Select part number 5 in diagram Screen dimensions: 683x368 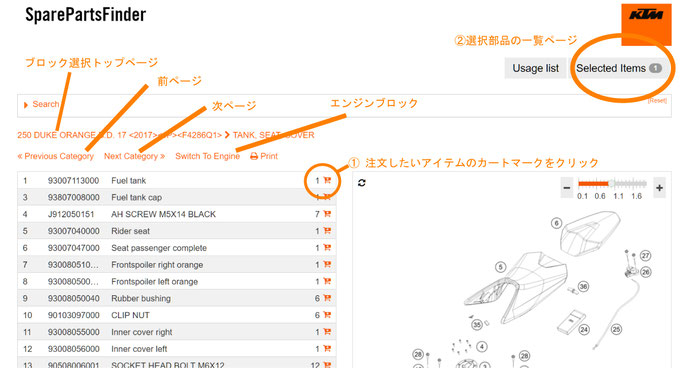(x=500, y=267)
